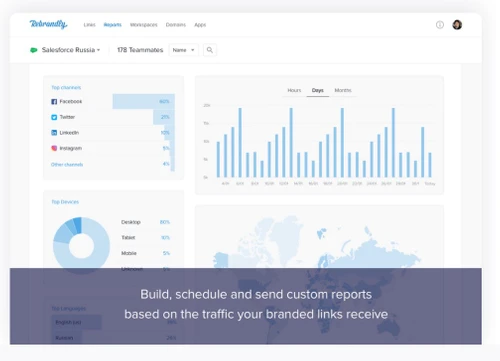
Task: Click the 178 Teammates label
Action: pyautogui.click(x=140, y=50)
